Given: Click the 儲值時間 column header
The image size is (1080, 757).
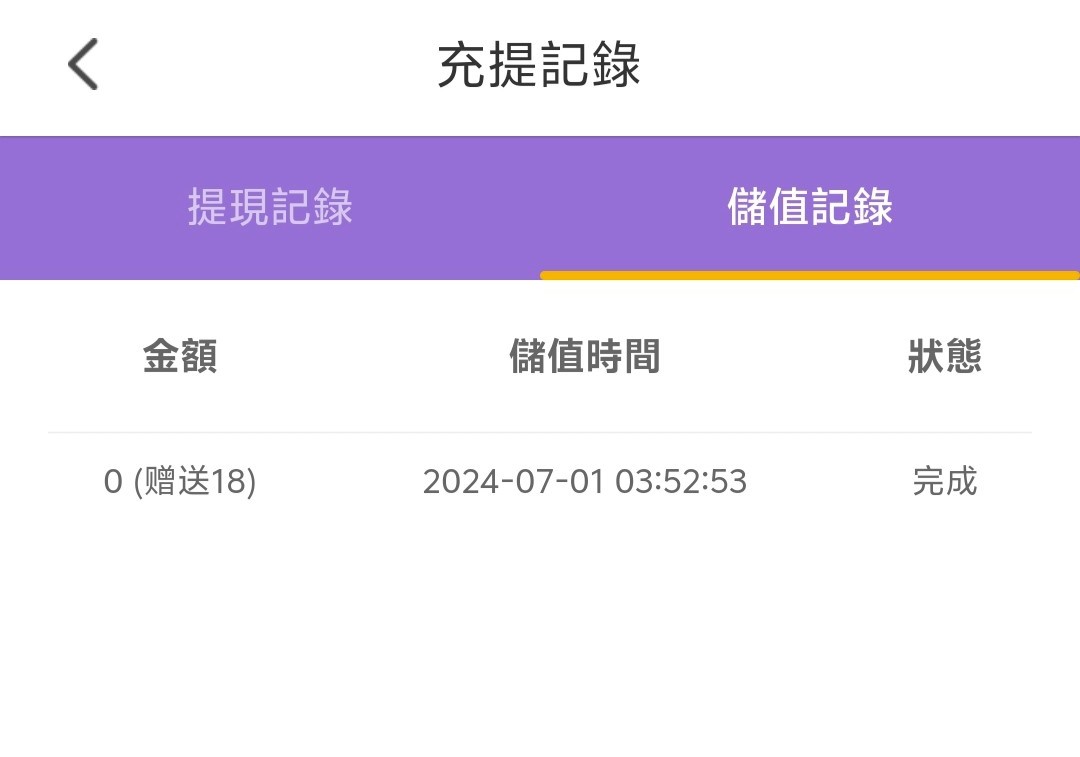Looking at the screenshot, I should click(x=584, y=356).
